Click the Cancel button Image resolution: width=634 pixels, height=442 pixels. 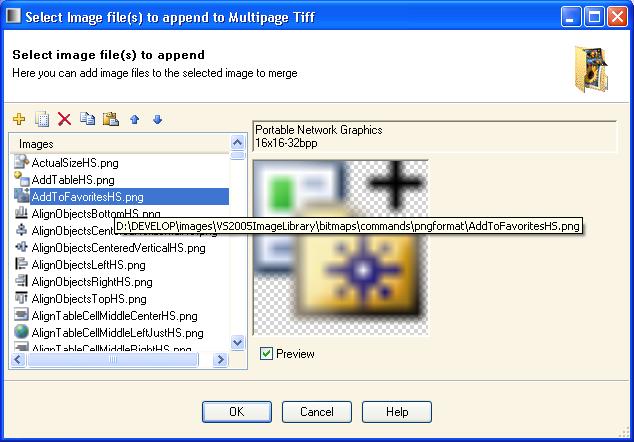(317, 412)
